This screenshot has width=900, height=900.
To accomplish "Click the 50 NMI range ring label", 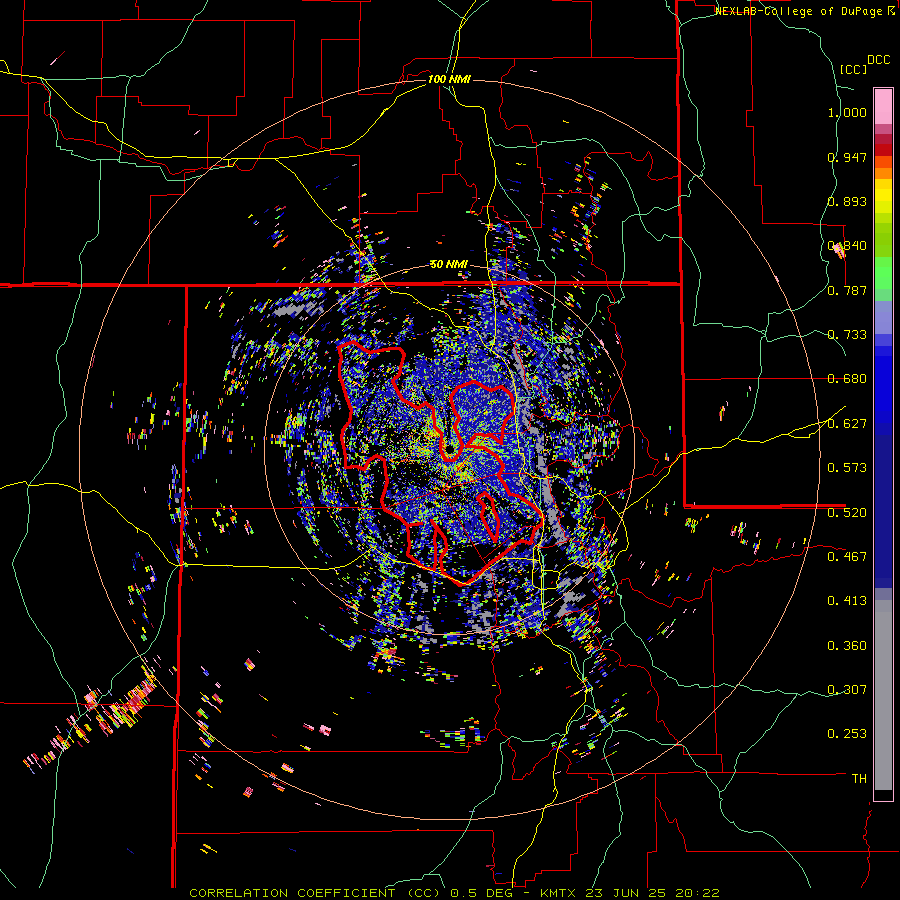I will pos(449,265).
